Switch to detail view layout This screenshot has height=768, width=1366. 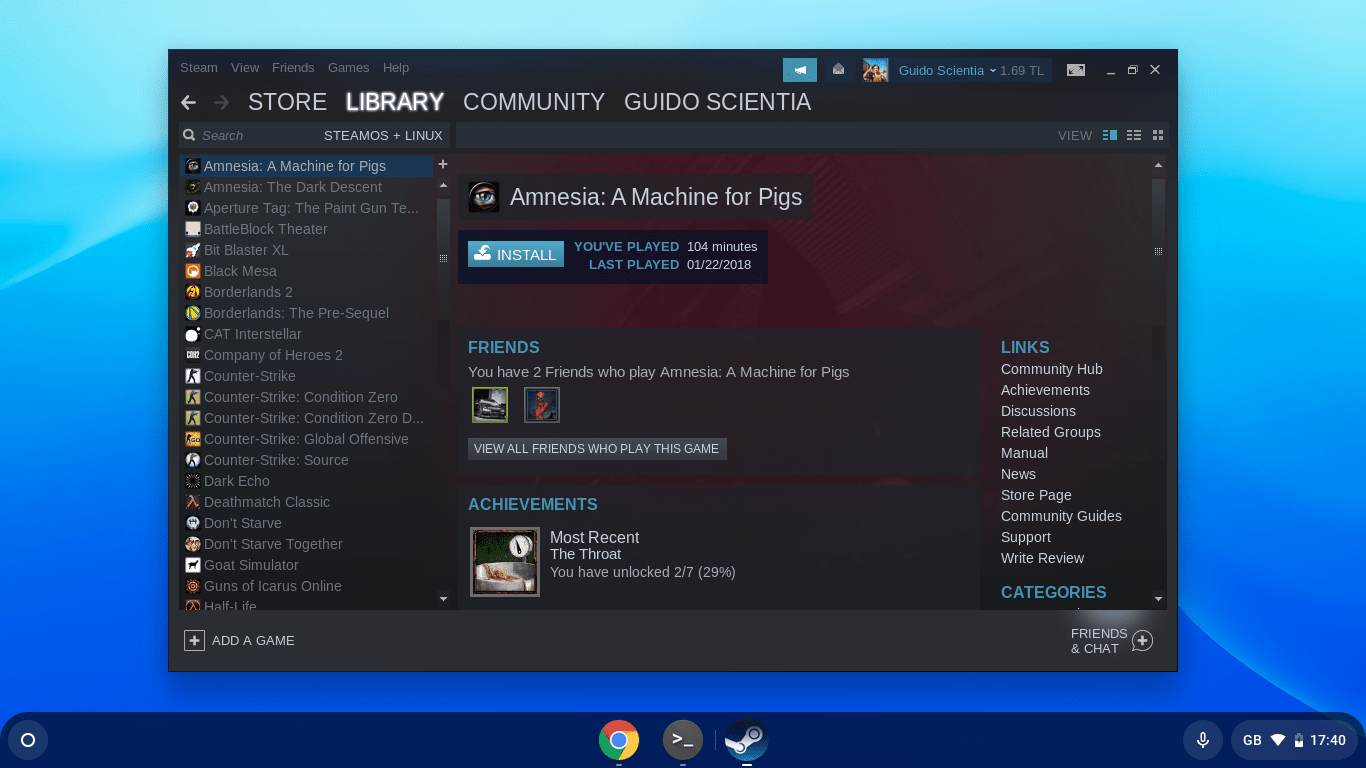[x=1110, y=135]
